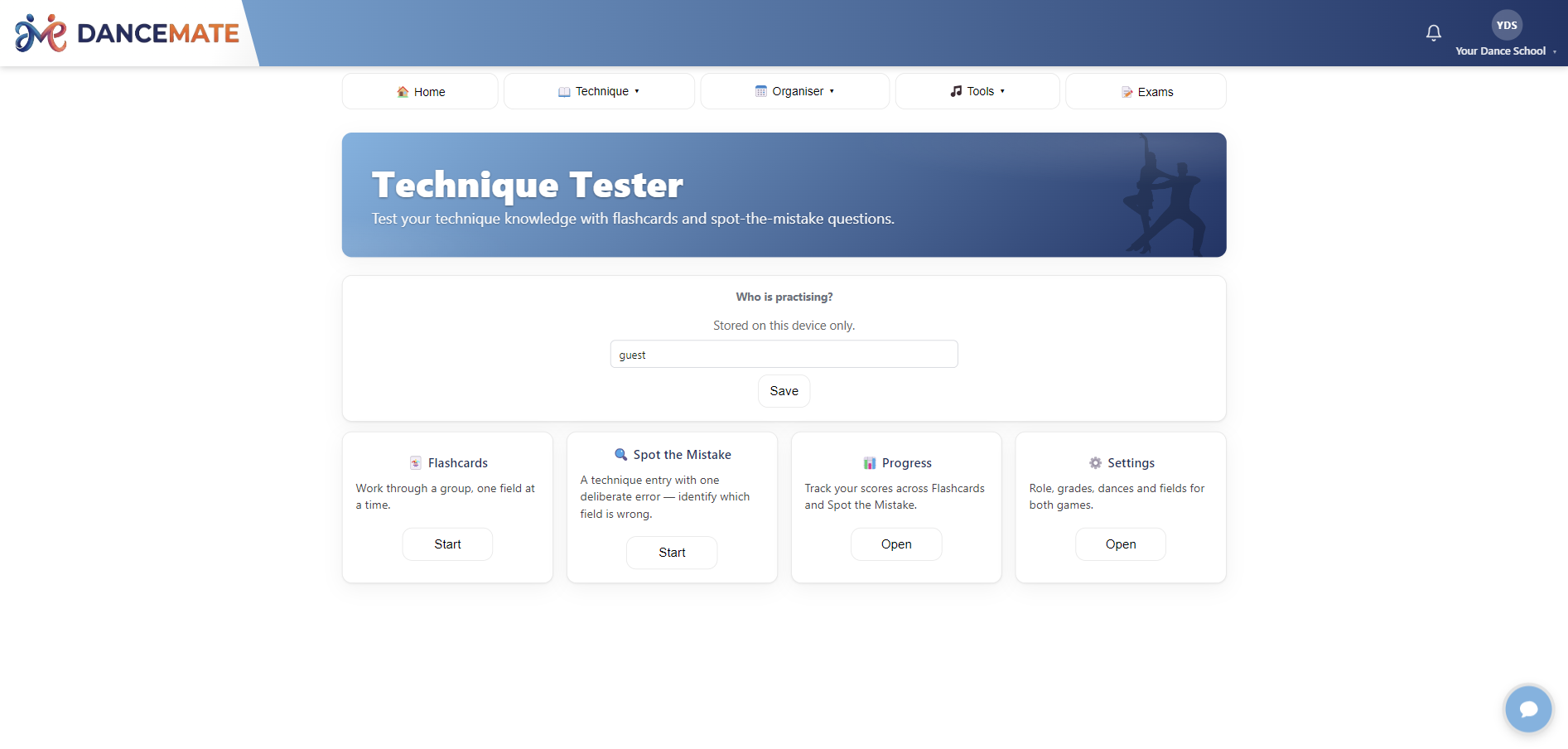
Task: Click the 'Test your technique knowledge' subtitle
Action: point(633,219)
